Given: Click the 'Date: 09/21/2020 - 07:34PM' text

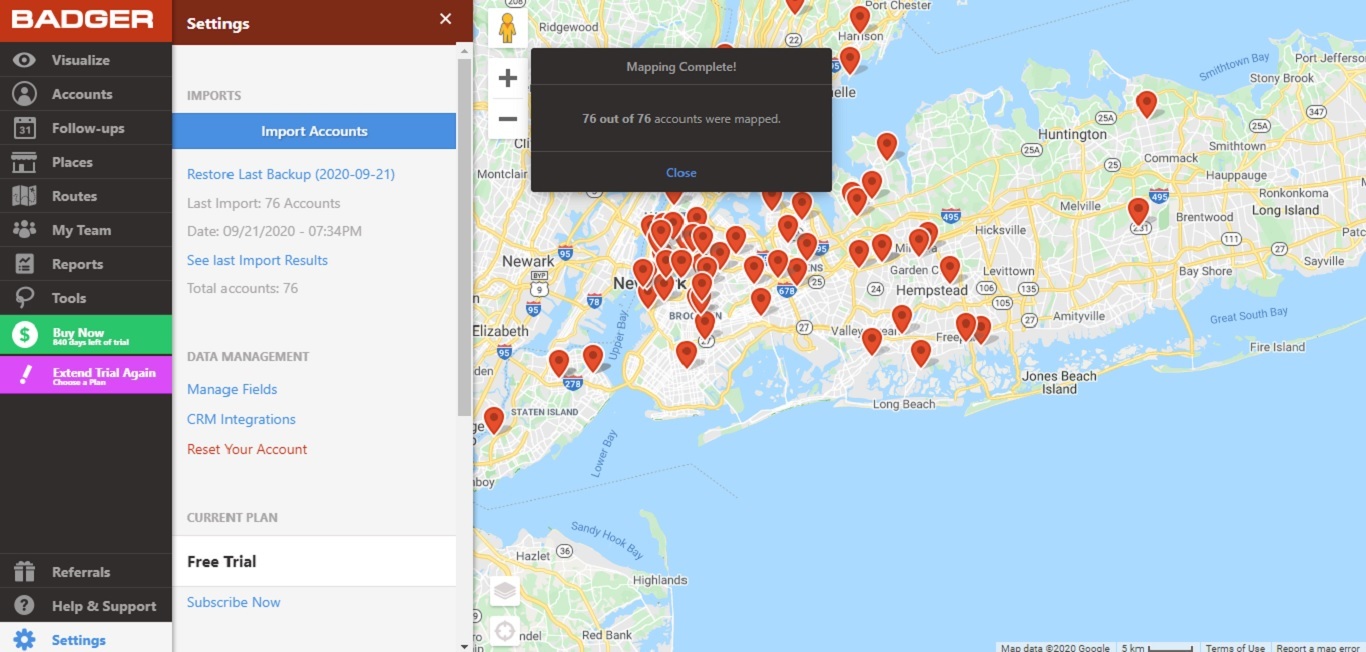Looking at the screenshot, I should click(274, 231).
